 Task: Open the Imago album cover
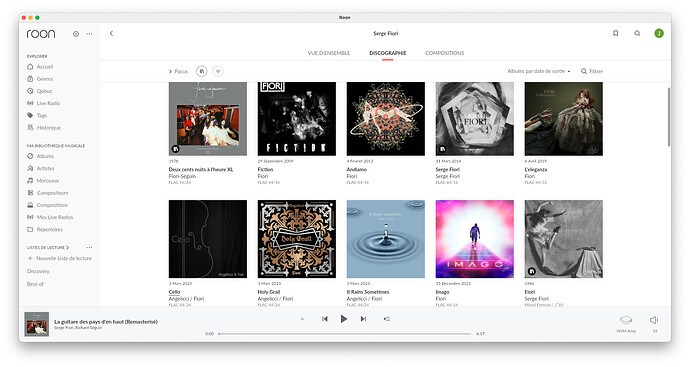coord(474,239)
